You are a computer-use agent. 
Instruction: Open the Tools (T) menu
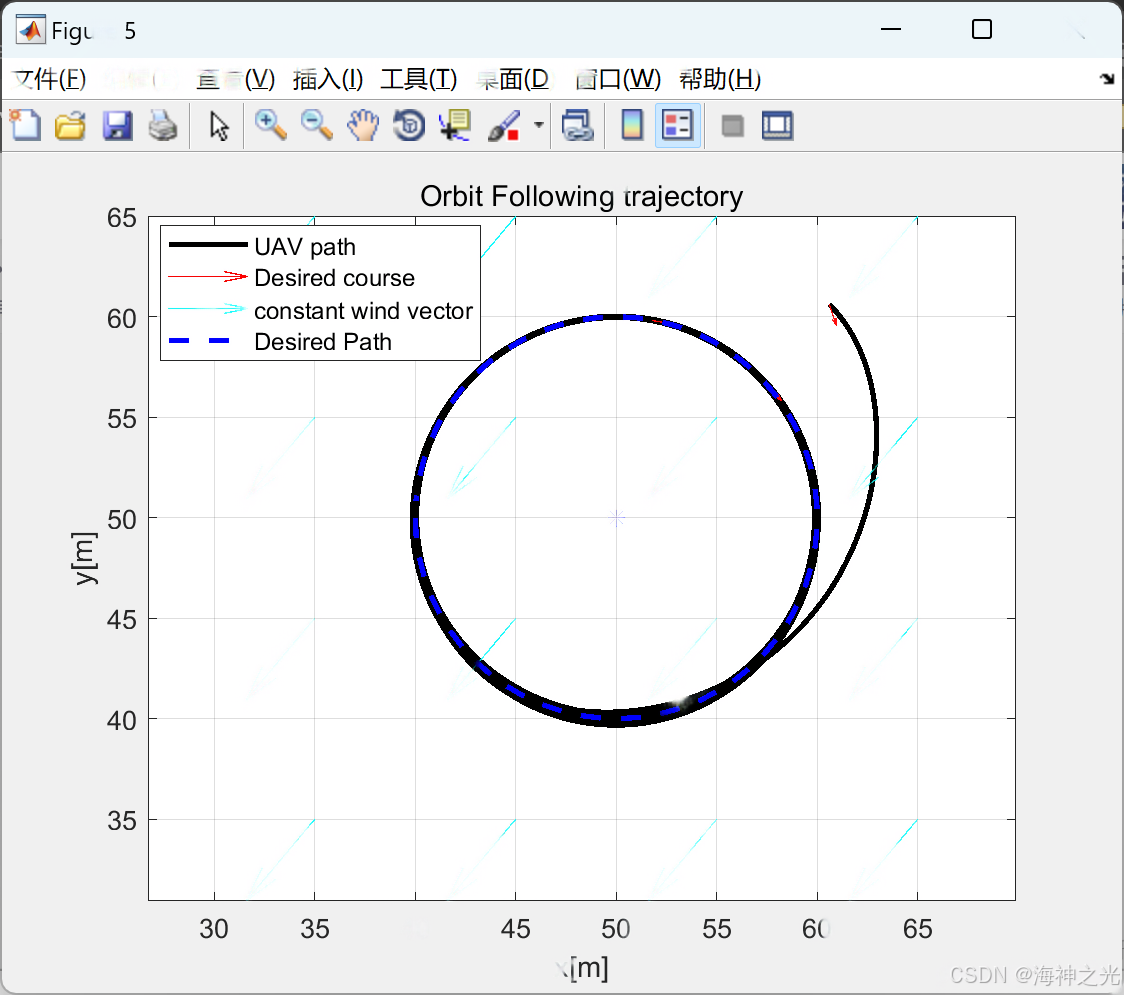tap(419, 79)
